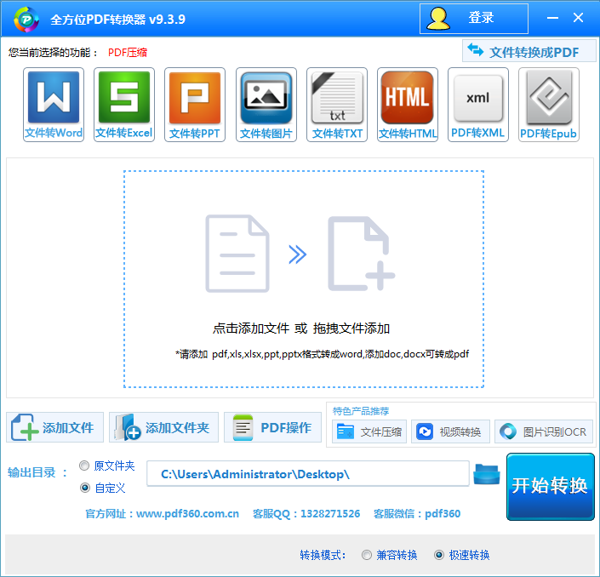Select the 文件转HTML conversion icon
Image resolution: width=600 pixels, height=577 pixels.
pos(408,104)
